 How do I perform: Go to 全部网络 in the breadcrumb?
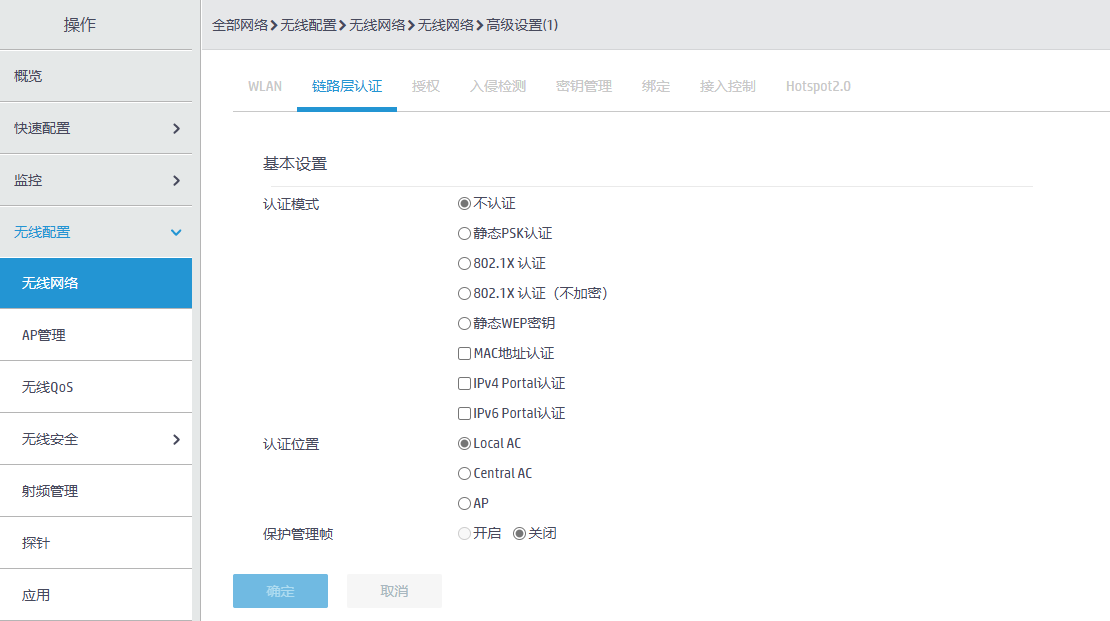click(x=240, y=25)
